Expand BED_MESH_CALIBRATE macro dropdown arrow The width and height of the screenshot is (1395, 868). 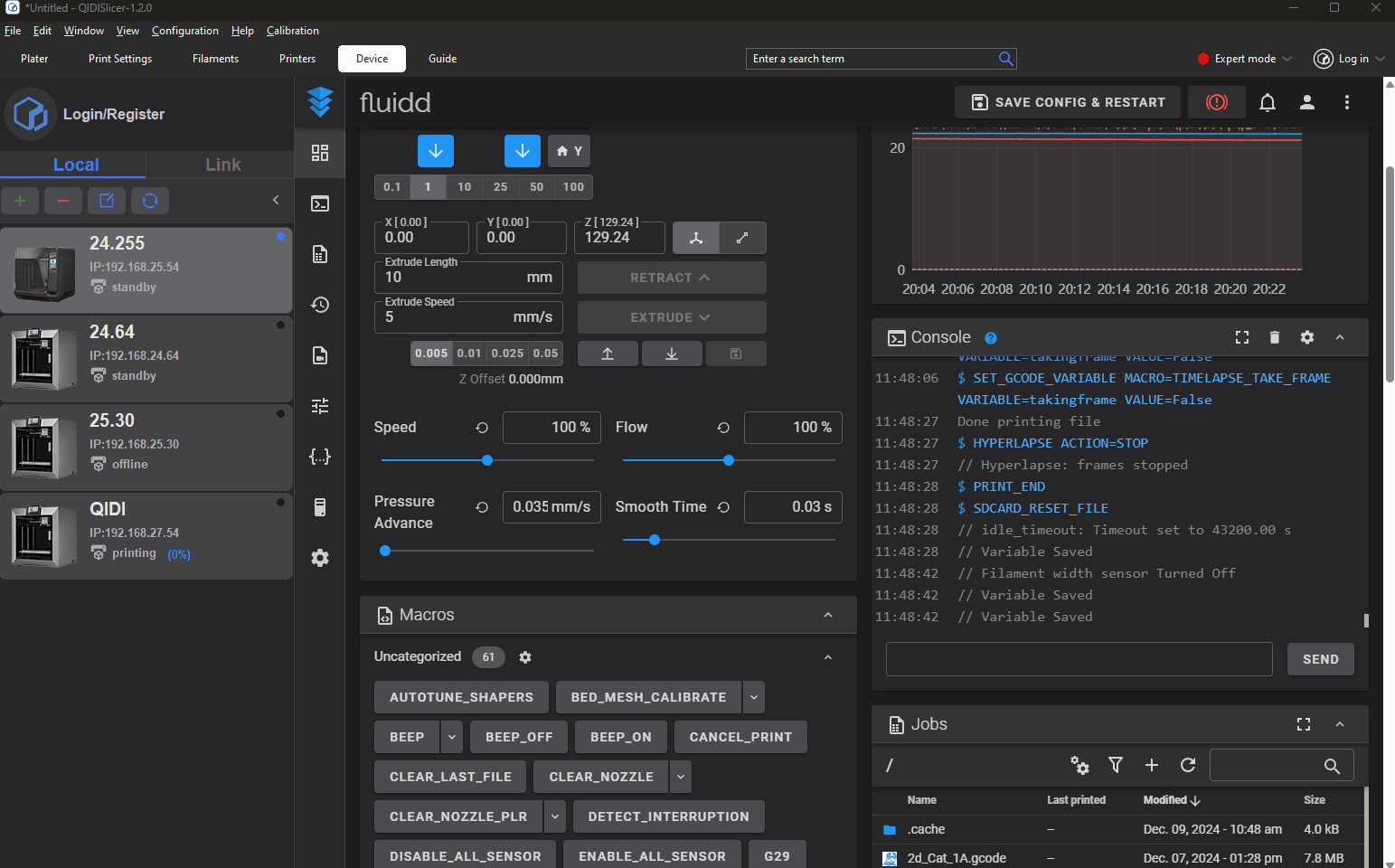pyautogui.click(x=754, y=697)
